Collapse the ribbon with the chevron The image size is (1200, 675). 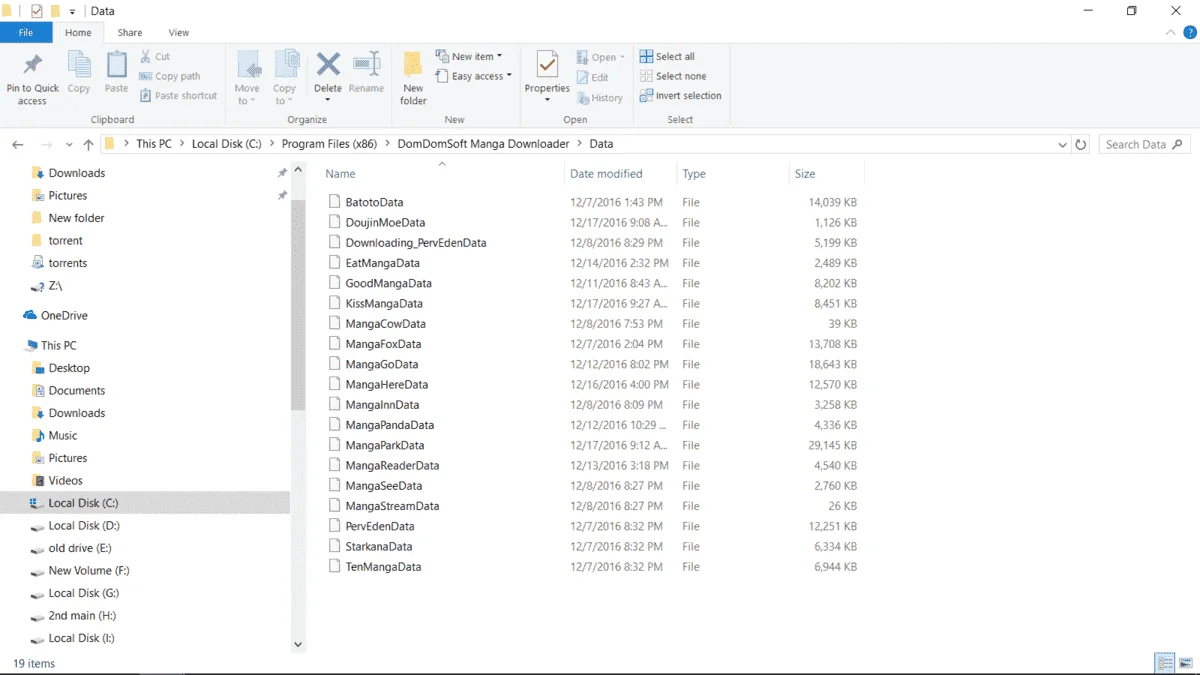(x=1171, y=33)
